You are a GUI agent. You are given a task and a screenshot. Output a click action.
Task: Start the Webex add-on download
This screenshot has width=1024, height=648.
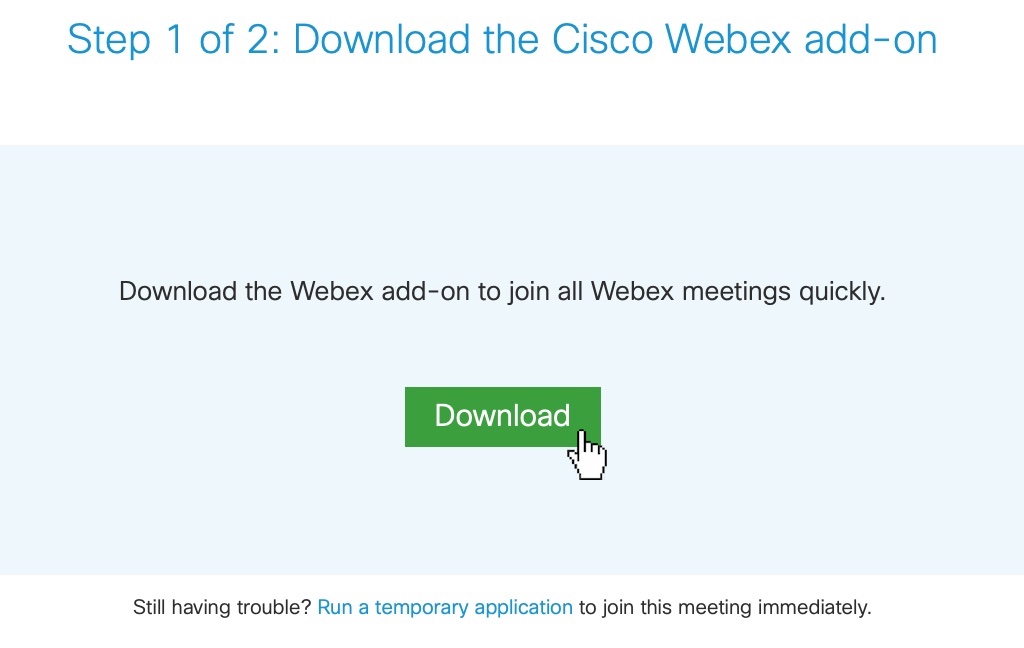pos(502,416)
